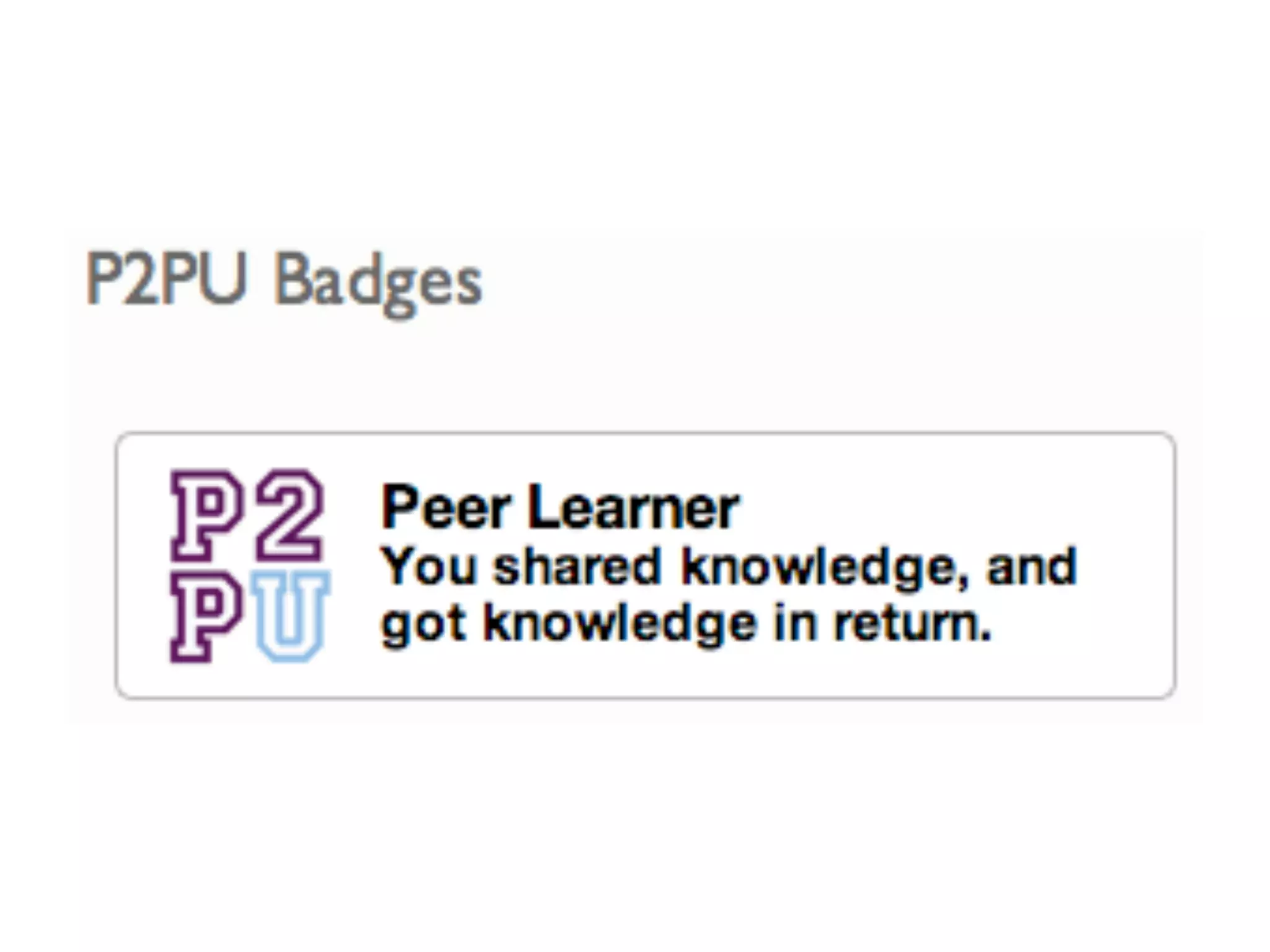Click the word Learner in the badge title
Viewport: 1270px width, 952px height.
click(x=633, y=508)
